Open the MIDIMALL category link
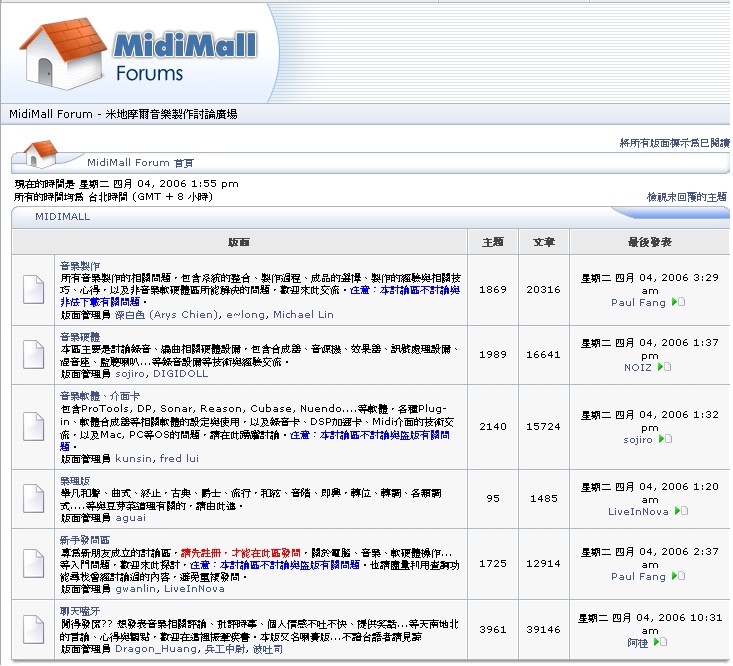The height and width of the screenshot is (666, 733). 62,216
